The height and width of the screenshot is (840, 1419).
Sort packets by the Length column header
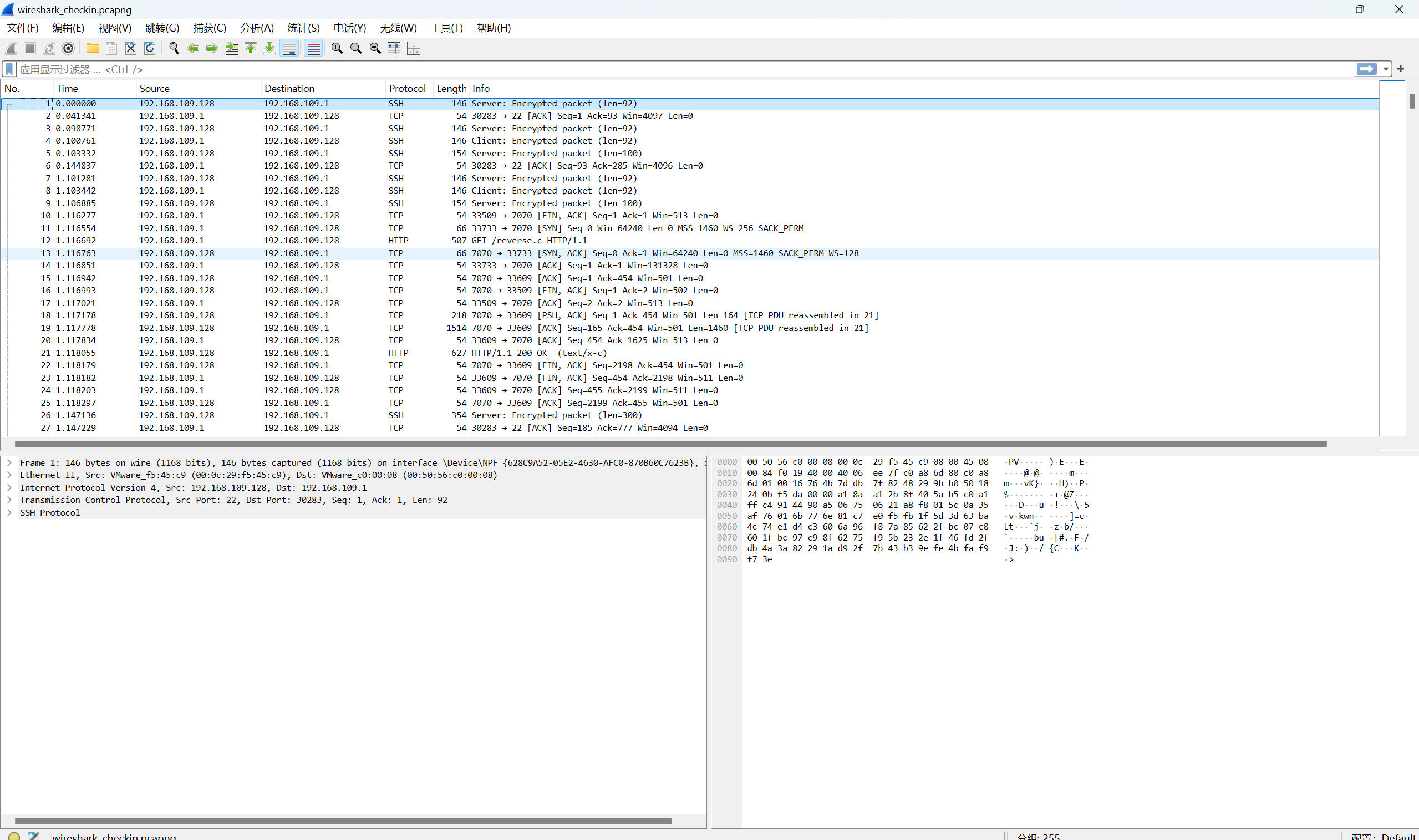click(451, 88)
